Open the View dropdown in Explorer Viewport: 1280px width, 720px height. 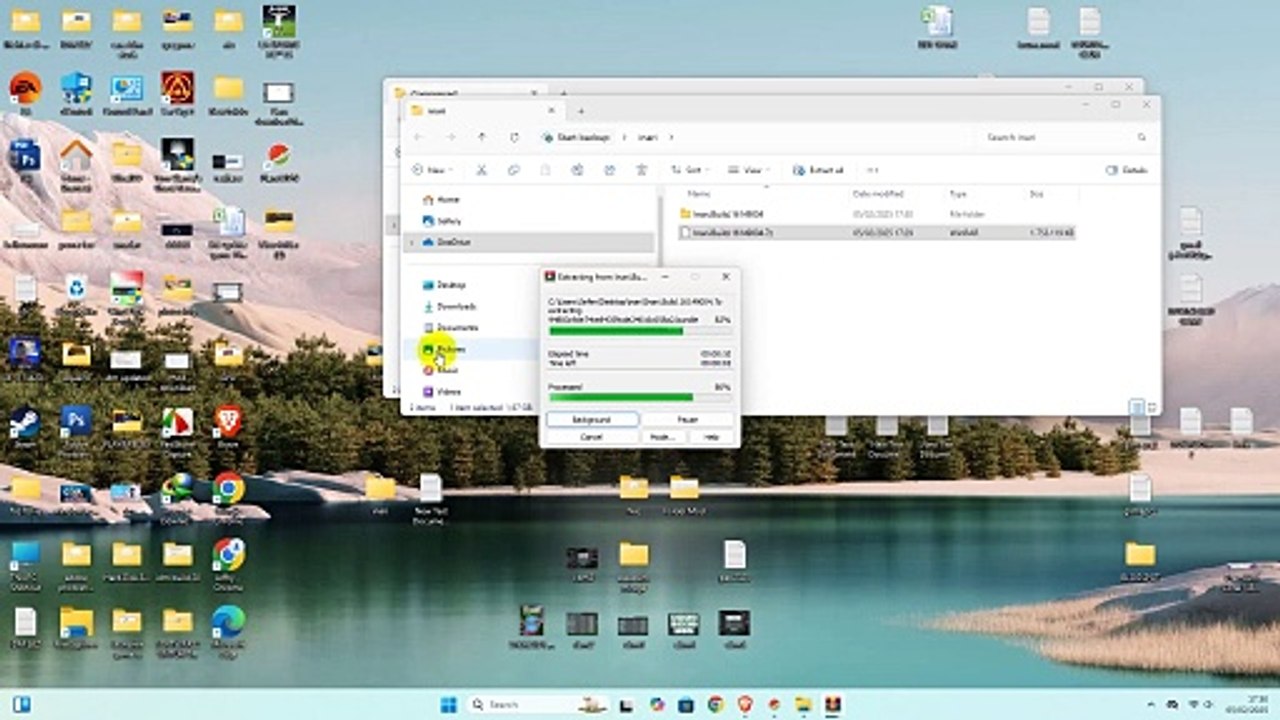(x=749, y=170)
